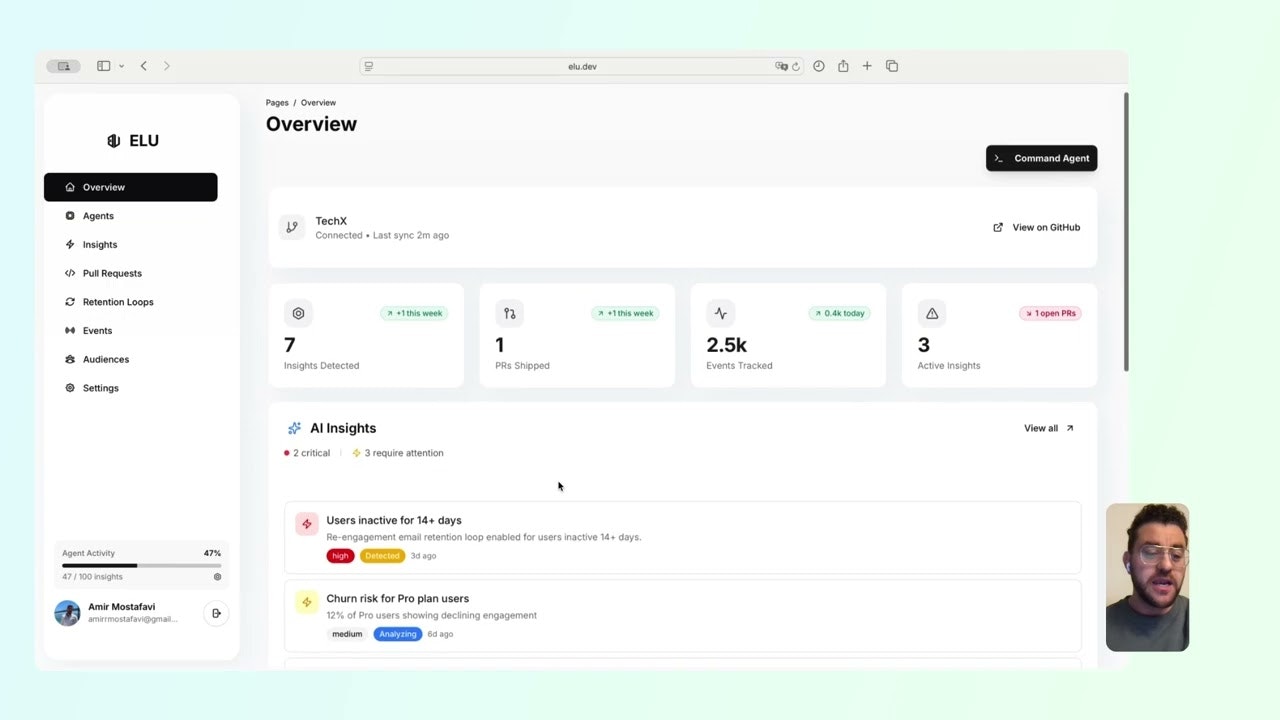
Task: Click the Insights Detected card icon
Action: (298, 313)
